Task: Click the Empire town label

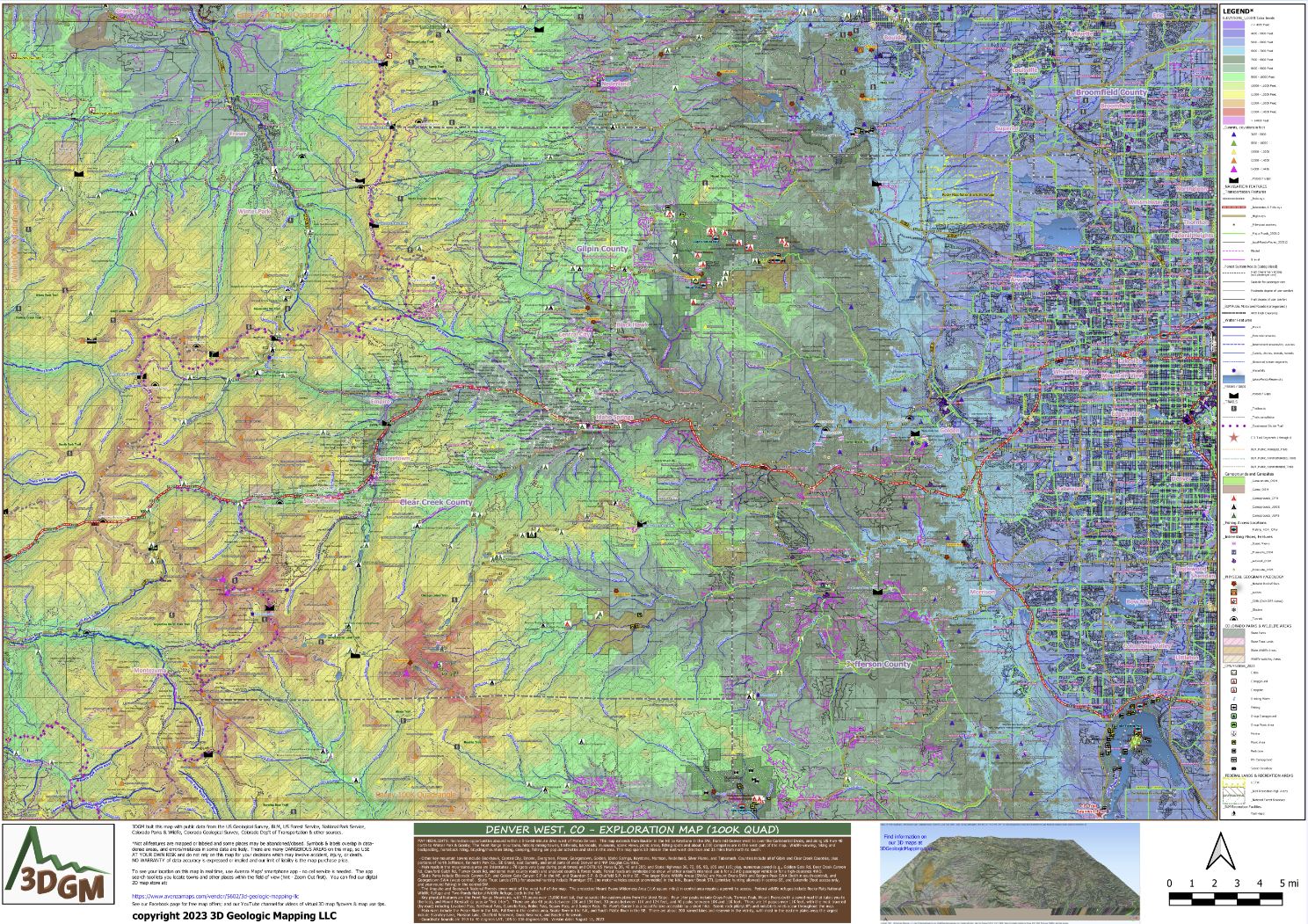Action: tap(380, 401)
